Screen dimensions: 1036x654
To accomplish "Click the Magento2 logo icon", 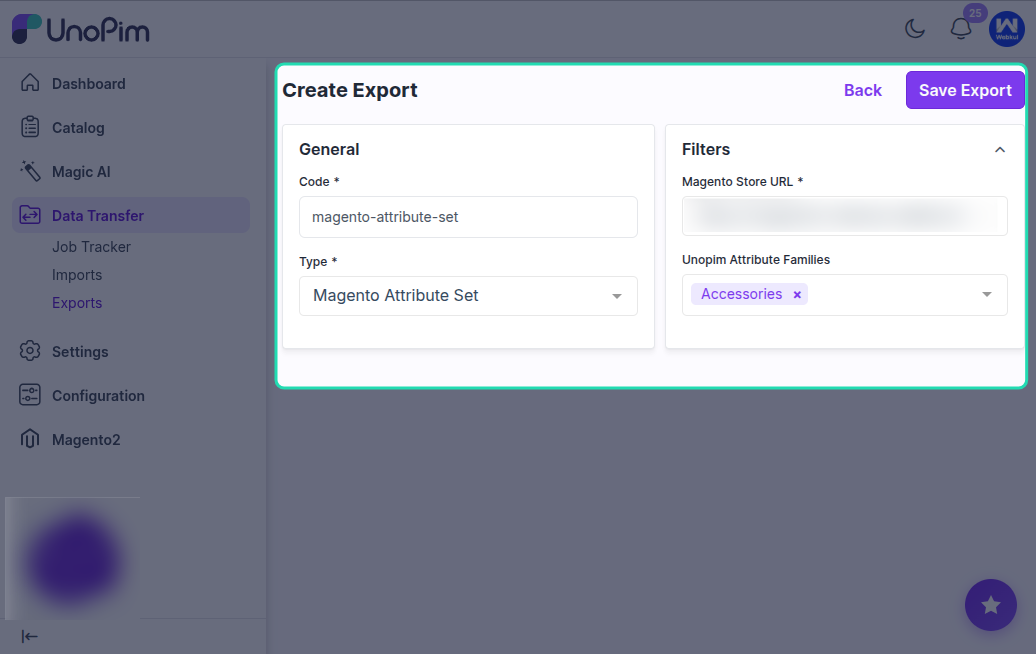I will point(30,439).
